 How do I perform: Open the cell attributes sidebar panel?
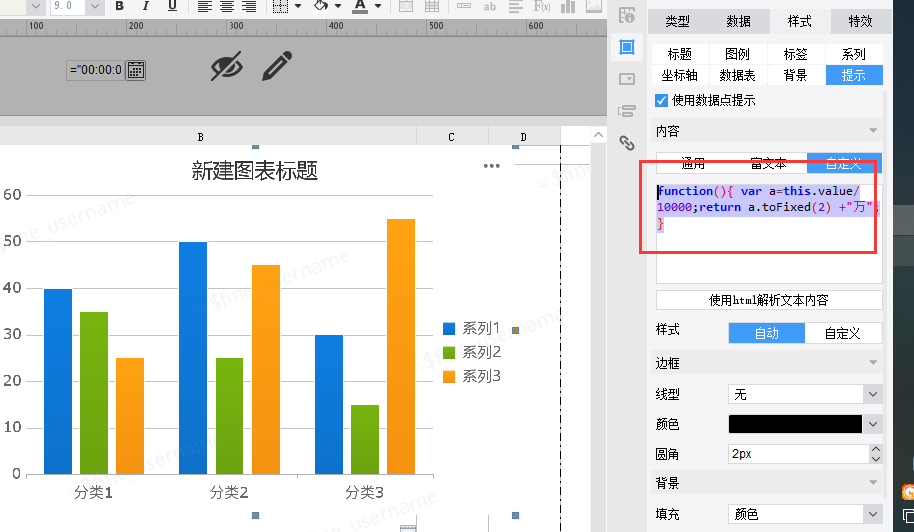pyautogui.click(x=627, y=16)
